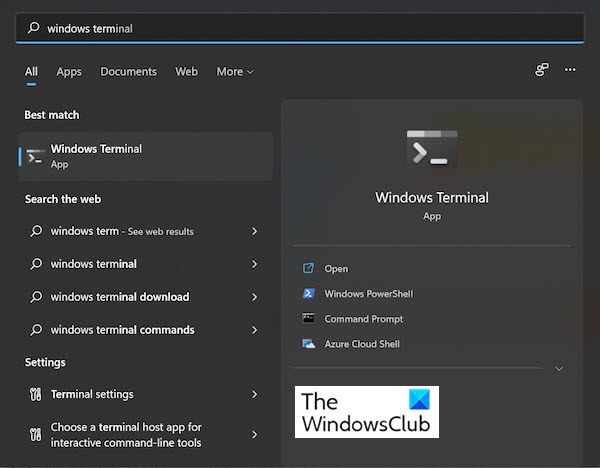
Task: Open the More dropdown filter
Action: (235, 72)
